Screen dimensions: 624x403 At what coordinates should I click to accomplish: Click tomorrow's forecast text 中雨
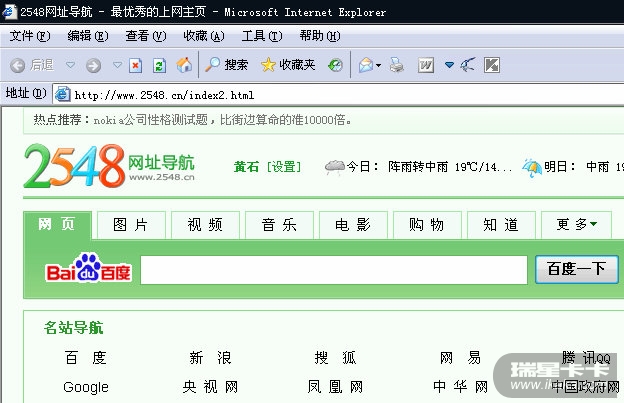pyautogui.click(x=598, y=167)
